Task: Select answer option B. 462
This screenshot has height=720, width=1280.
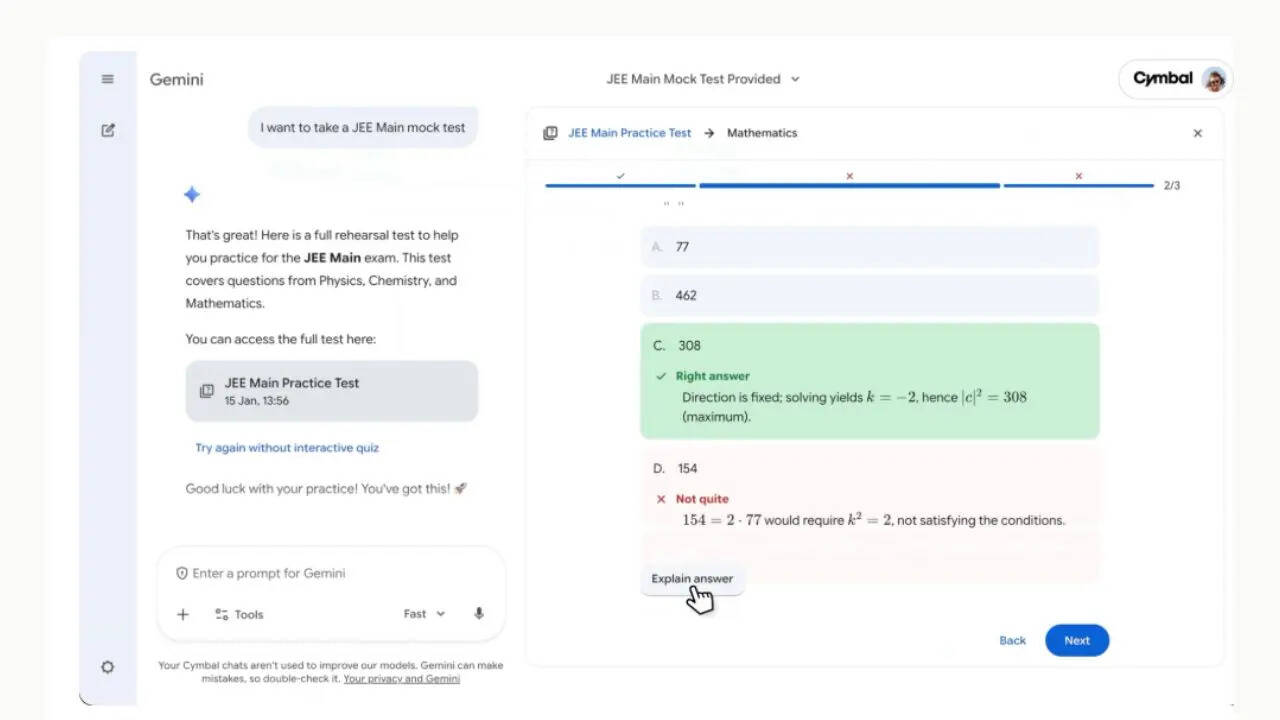Action: [869, 296]
